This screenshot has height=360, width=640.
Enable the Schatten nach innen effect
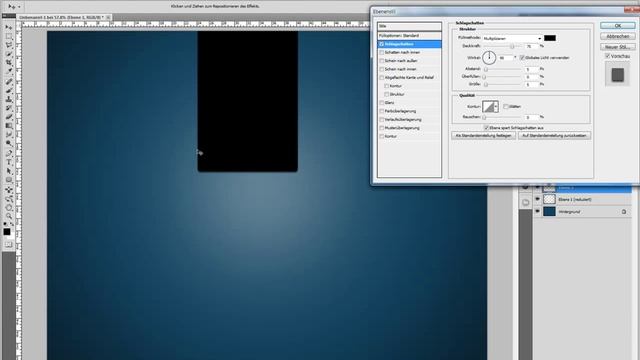click(x=382, y=53)
